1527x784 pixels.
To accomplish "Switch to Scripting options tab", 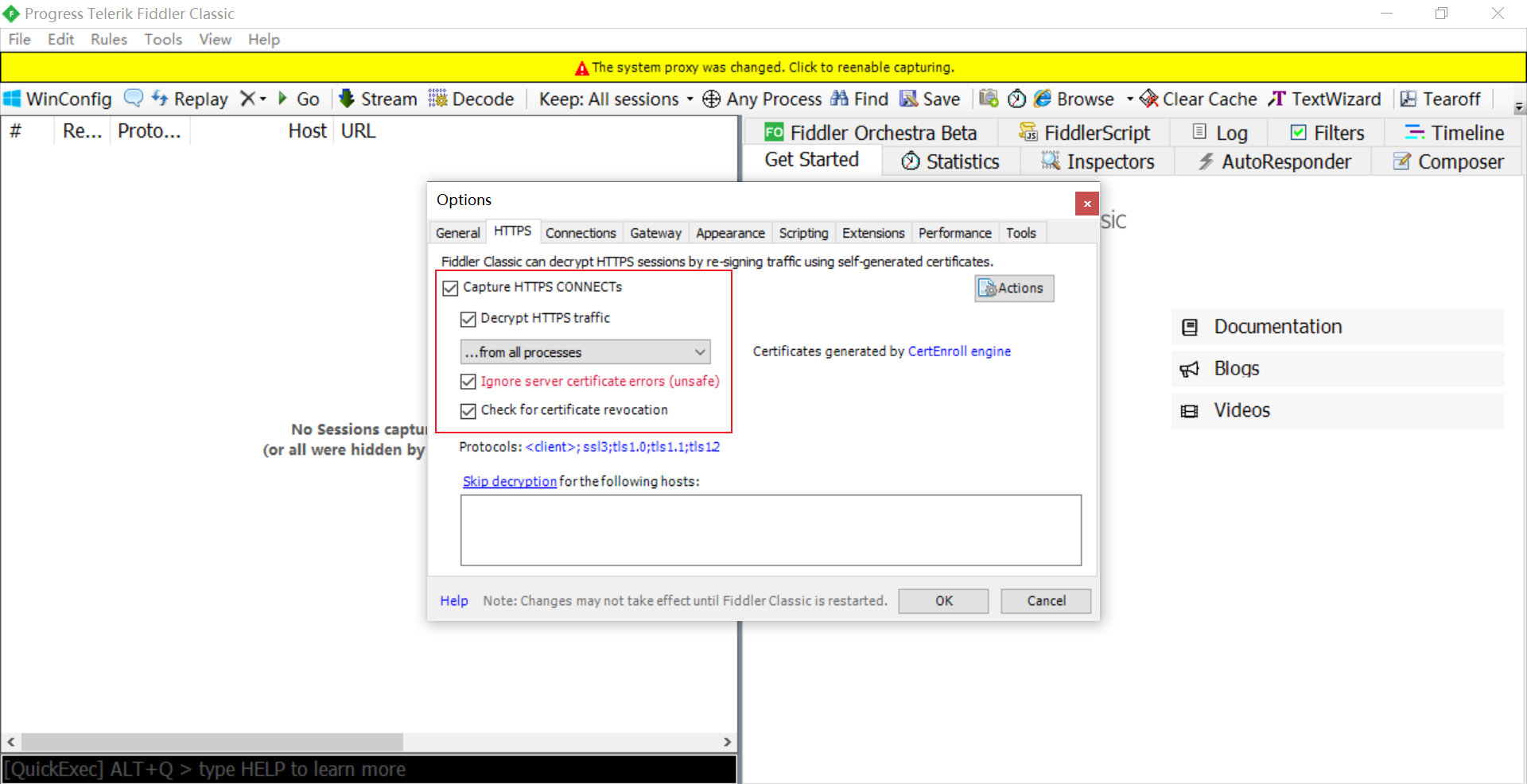I will click(803, 233).
